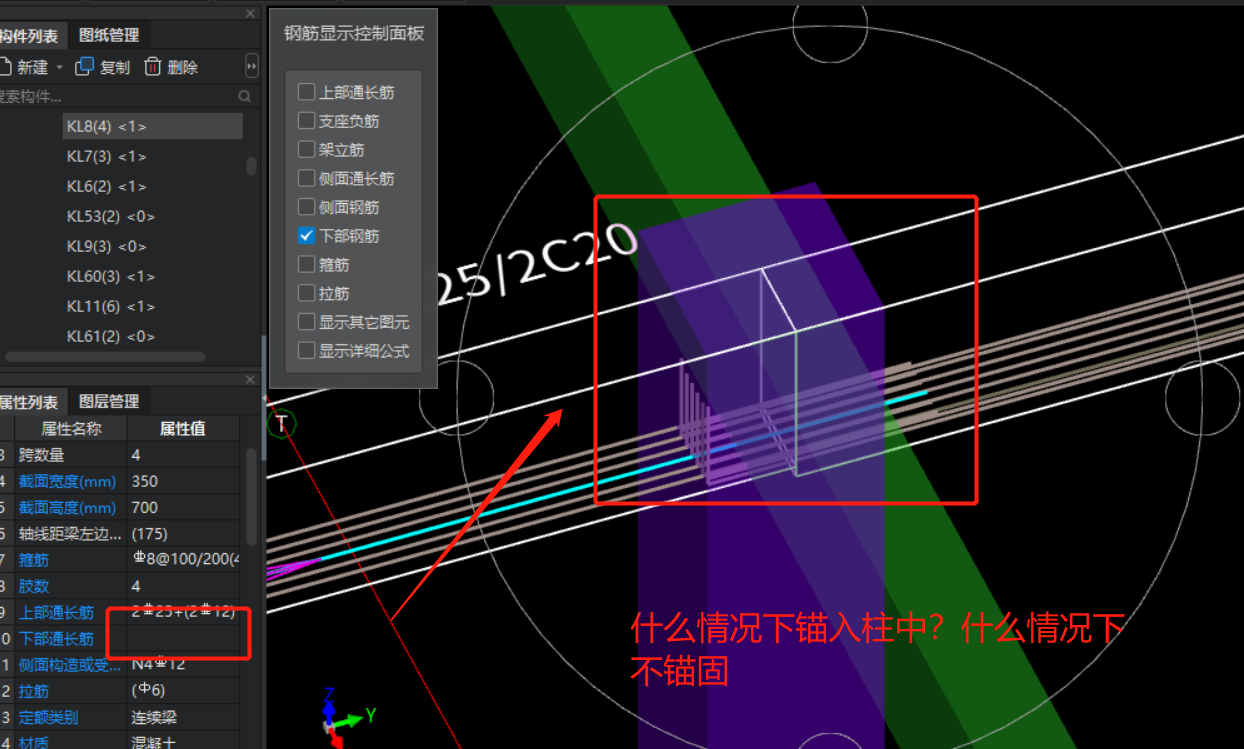Click the delete trash icon (删除)
The height and width of the screenshot is (749, 1244).
coord(153,67)
